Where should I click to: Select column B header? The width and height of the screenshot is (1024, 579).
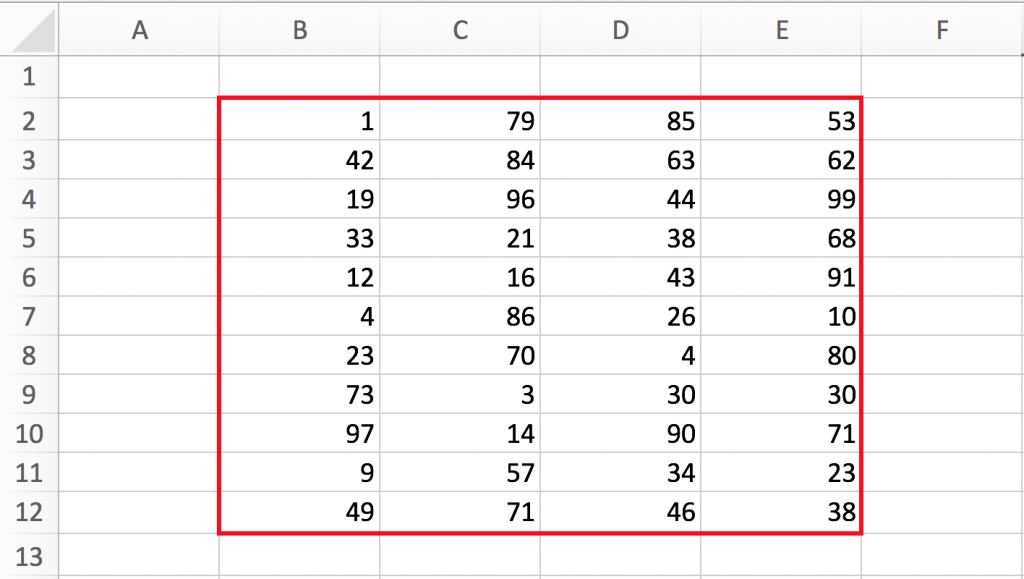pyautogui.click(x=300, y=30)
